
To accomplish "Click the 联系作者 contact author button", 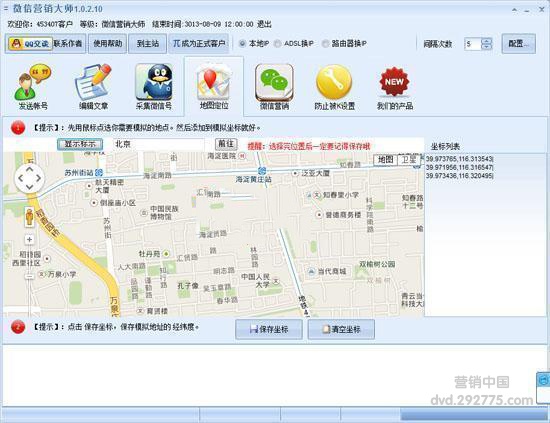I will 68,44.
